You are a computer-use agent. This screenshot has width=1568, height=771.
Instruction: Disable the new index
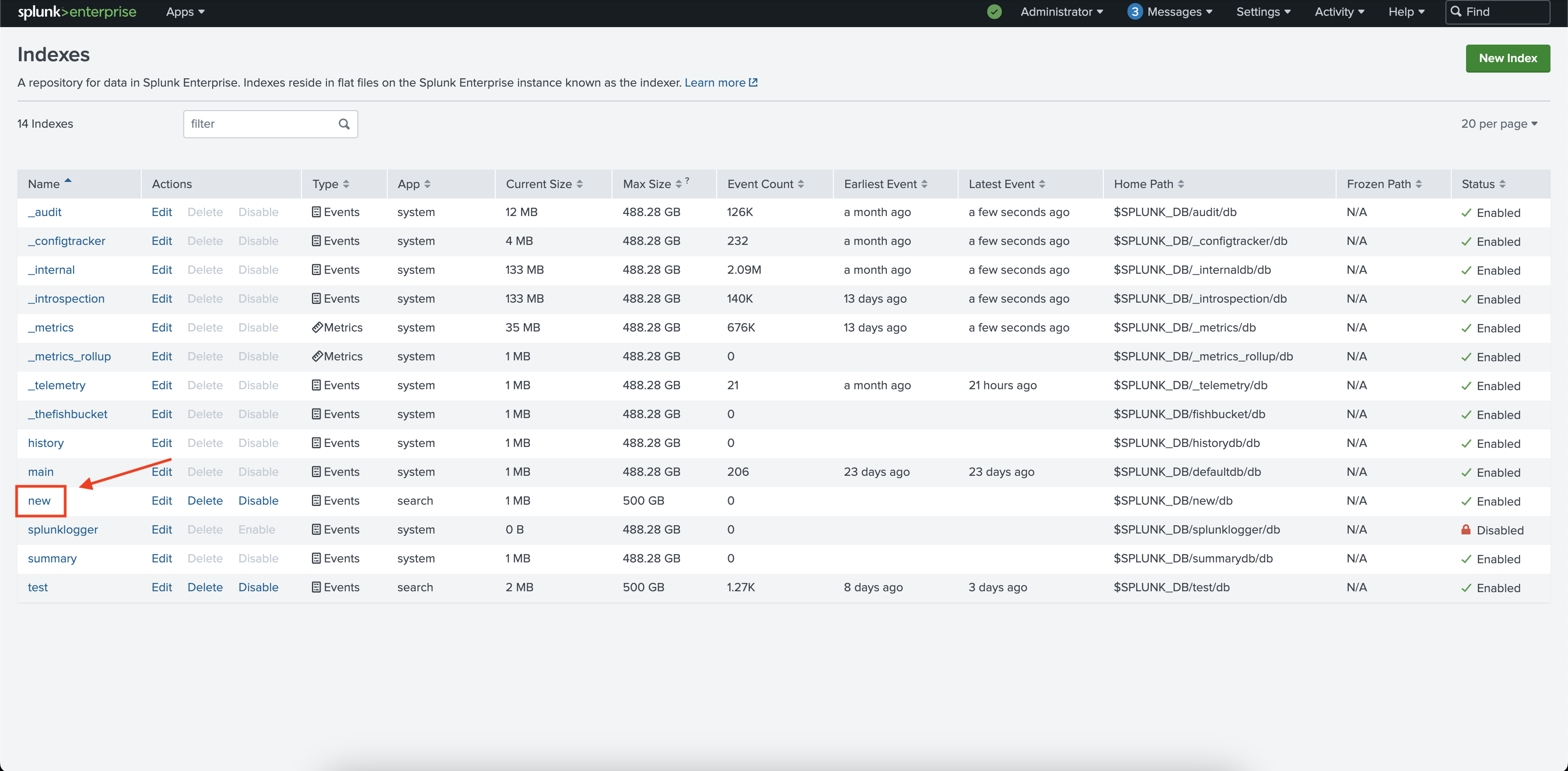[x=258, y=501]
